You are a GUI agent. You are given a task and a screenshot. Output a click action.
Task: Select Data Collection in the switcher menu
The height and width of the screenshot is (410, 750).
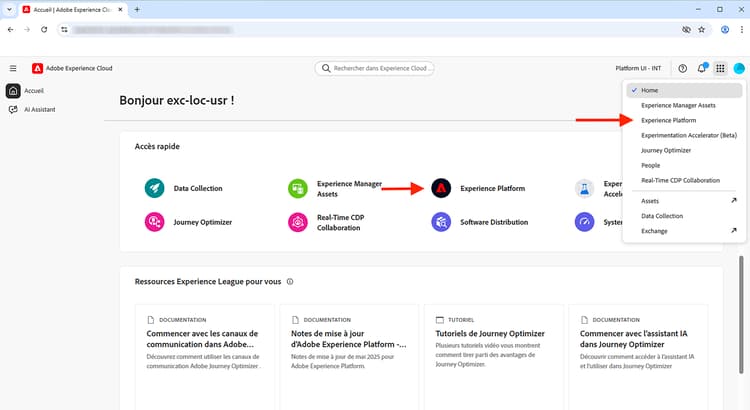(684, 216)
